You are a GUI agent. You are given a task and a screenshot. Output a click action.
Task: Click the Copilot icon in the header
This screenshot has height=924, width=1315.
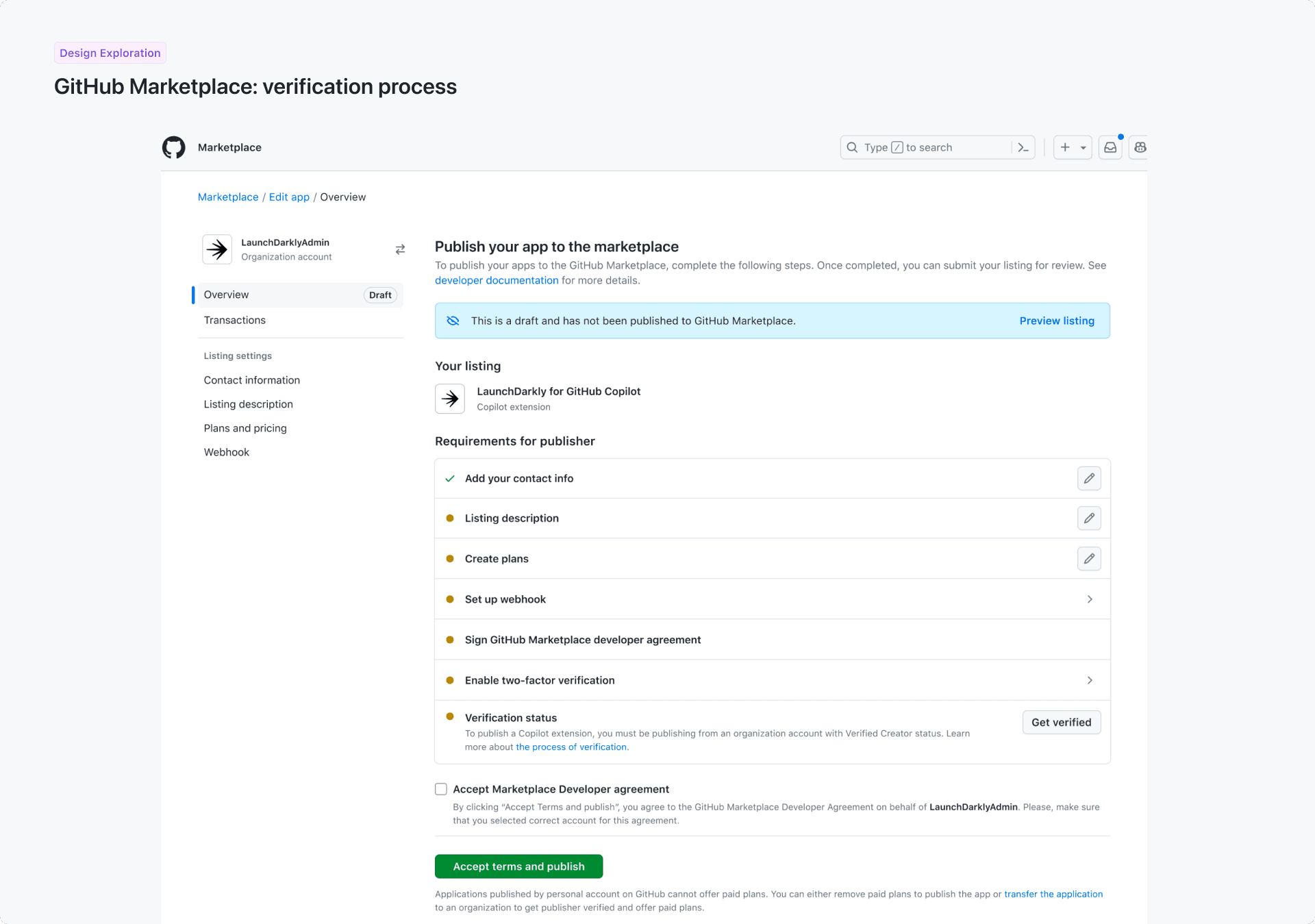pos(1139,147)
